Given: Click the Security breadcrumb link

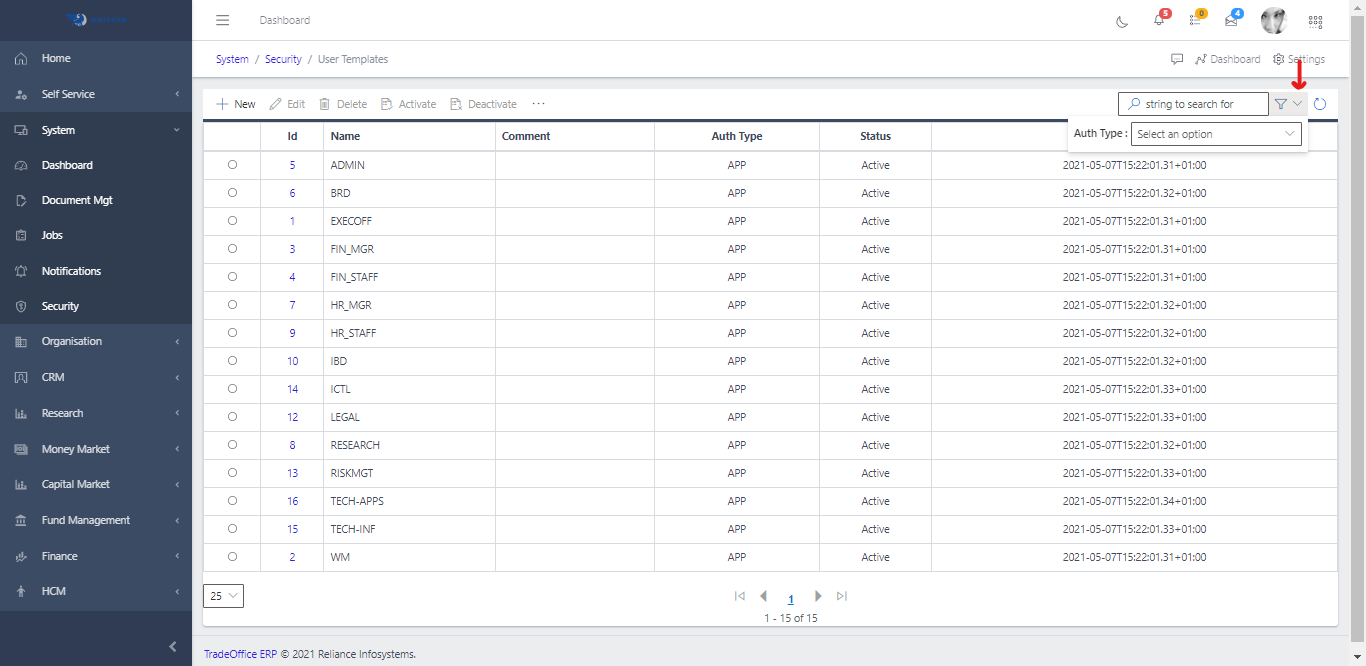Looking at the screenshot, I should click(283, 59).
